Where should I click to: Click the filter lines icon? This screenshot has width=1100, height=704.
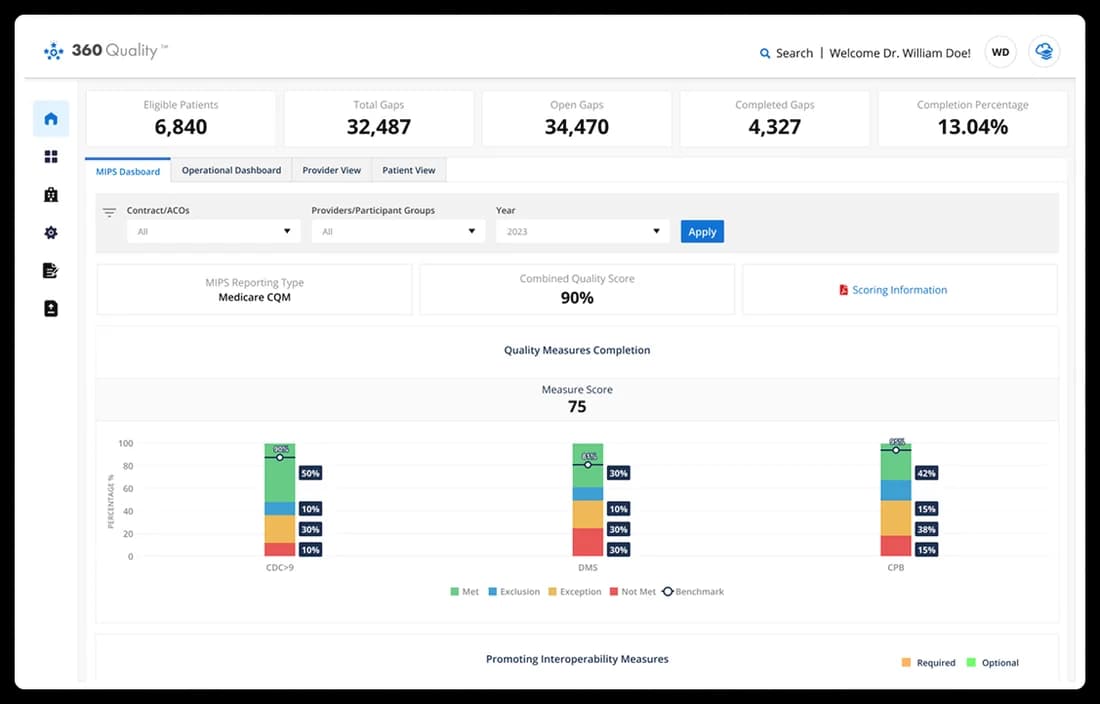(x=109, y=212)
